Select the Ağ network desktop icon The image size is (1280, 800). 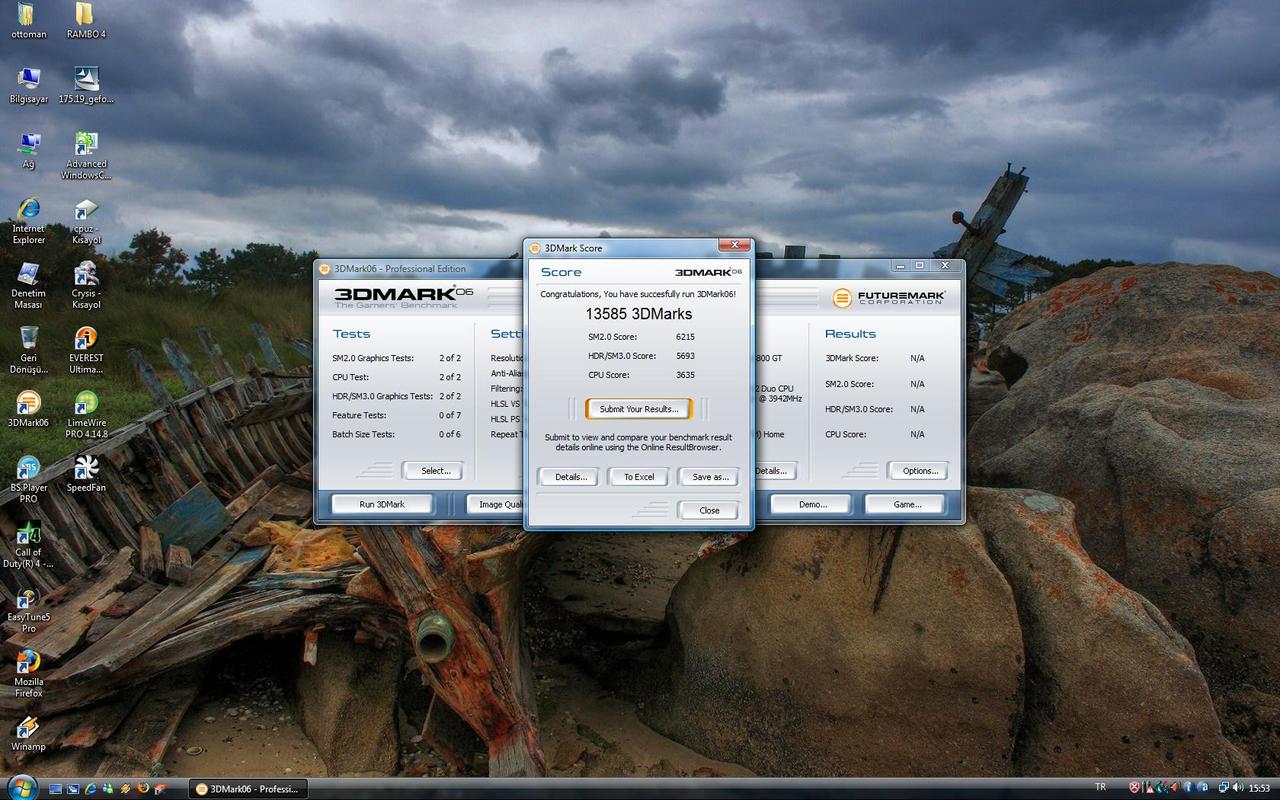tap(28, 150)
